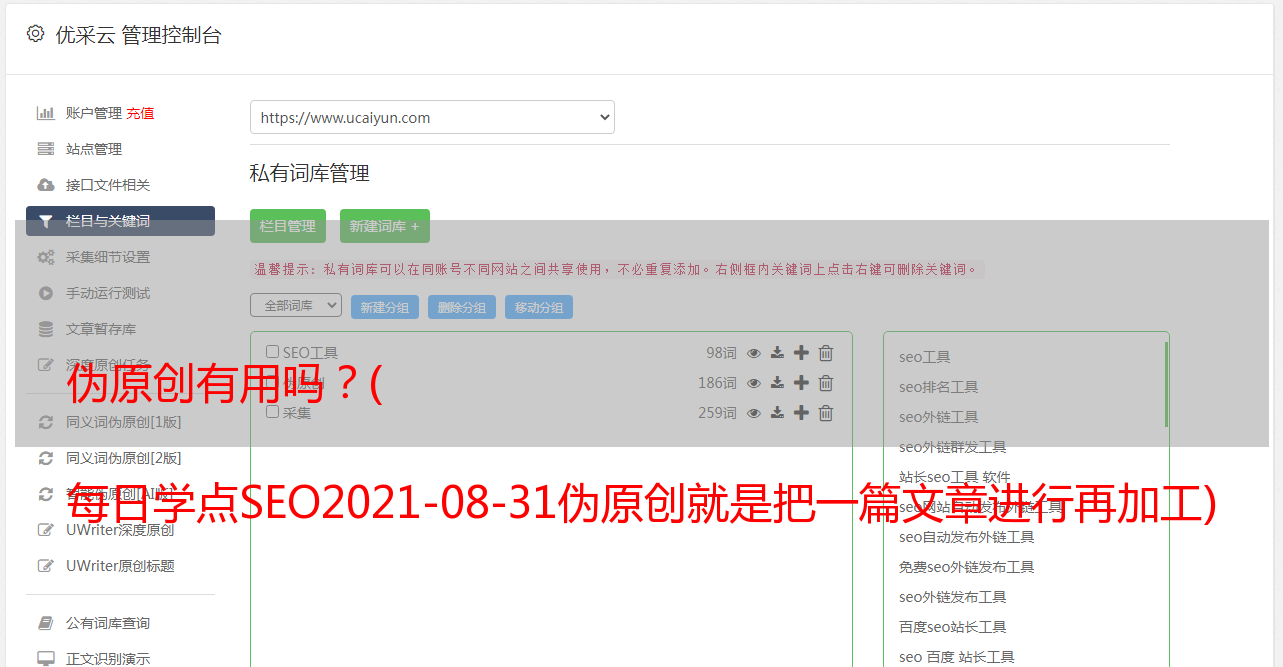
Task: Open 采集细节设置 in the sidebar
Action: [x=108, y=257]
